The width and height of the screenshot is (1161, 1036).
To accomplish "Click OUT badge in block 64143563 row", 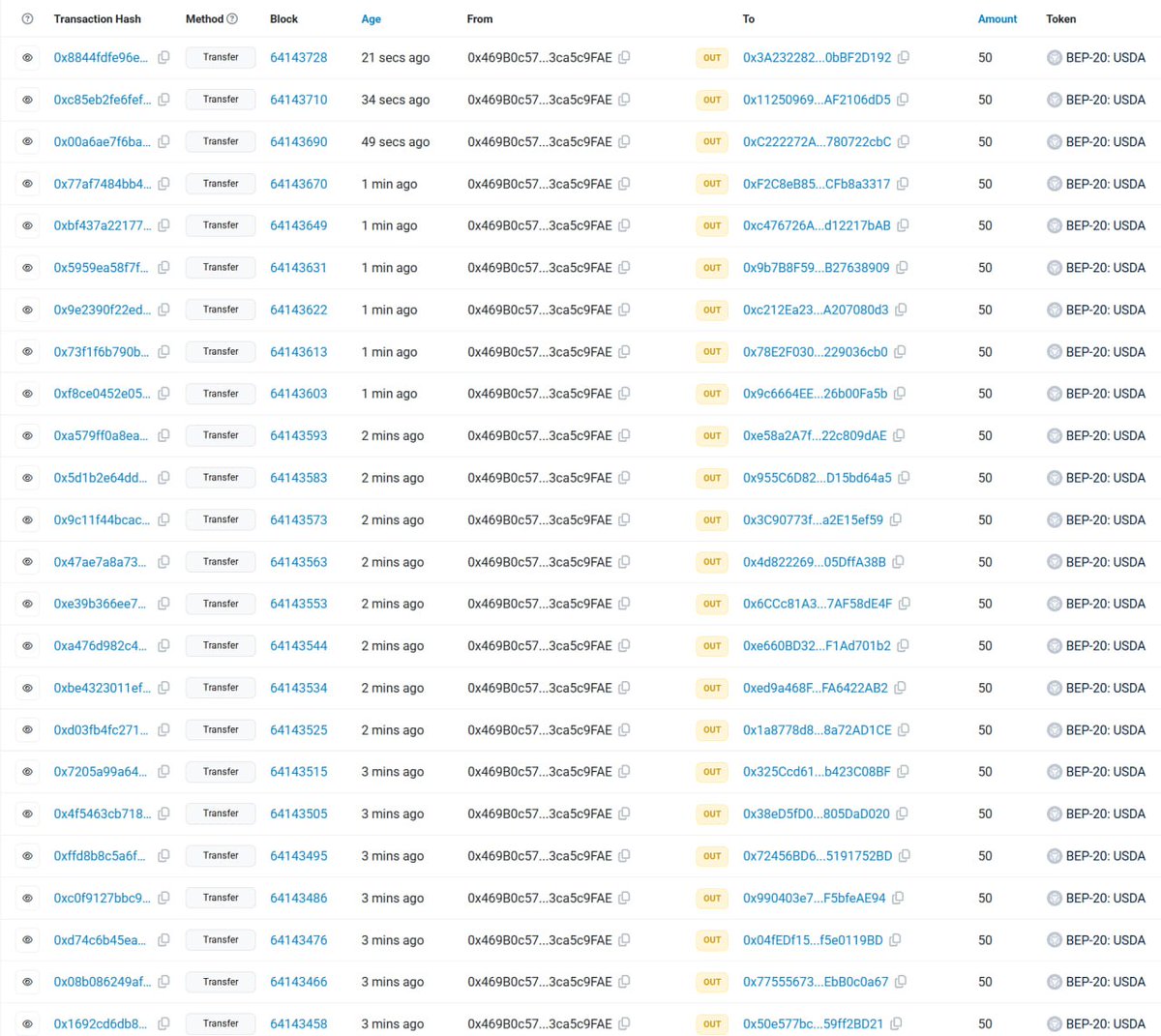I will click(712, 562).
